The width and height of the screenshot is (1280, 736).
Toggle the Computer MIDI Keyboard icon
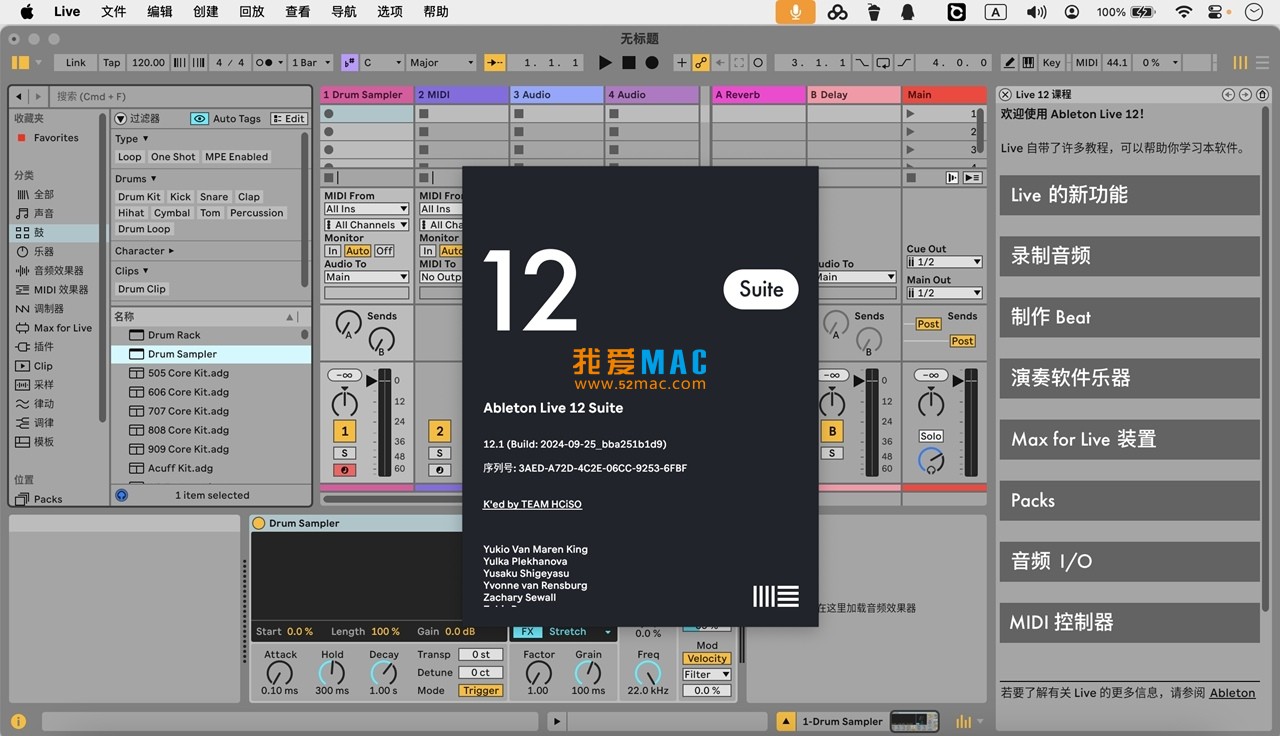1028,62
